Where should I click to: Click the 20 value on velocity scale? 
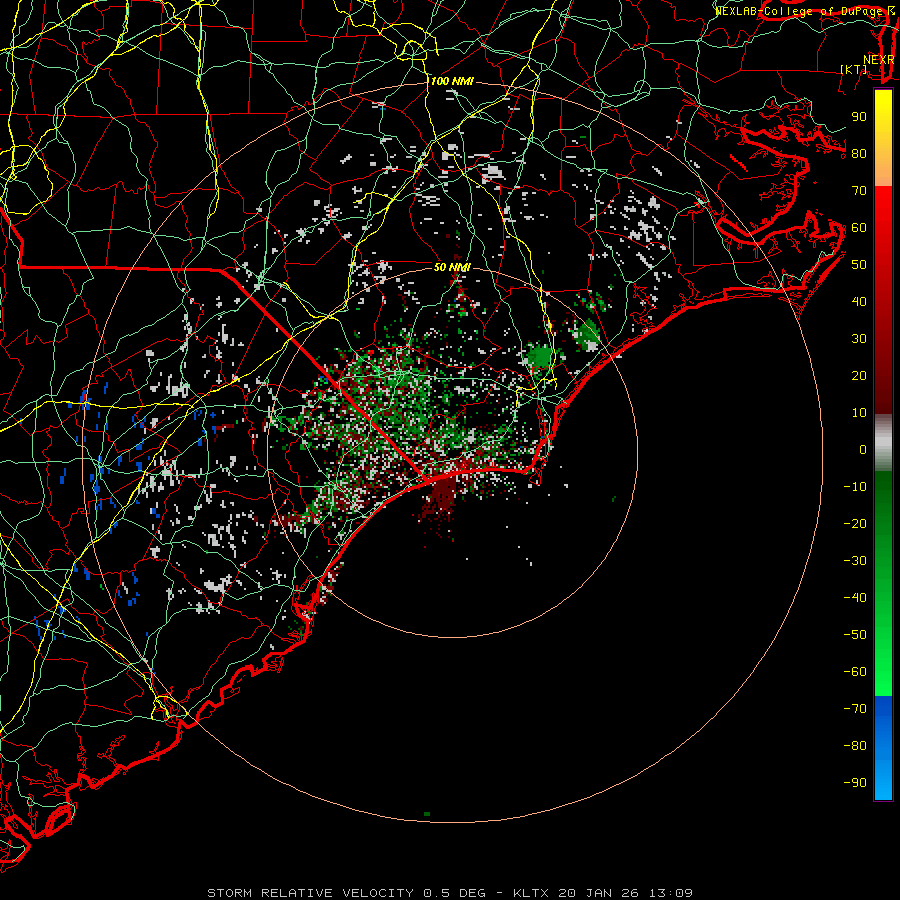pos(859,375)
